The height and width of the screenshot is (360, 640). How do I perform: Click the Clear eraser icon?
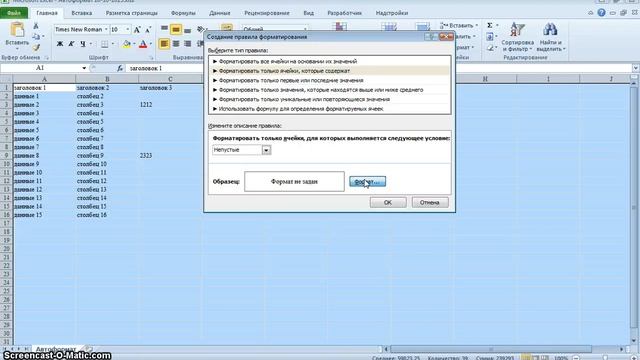tap(489, 48)
